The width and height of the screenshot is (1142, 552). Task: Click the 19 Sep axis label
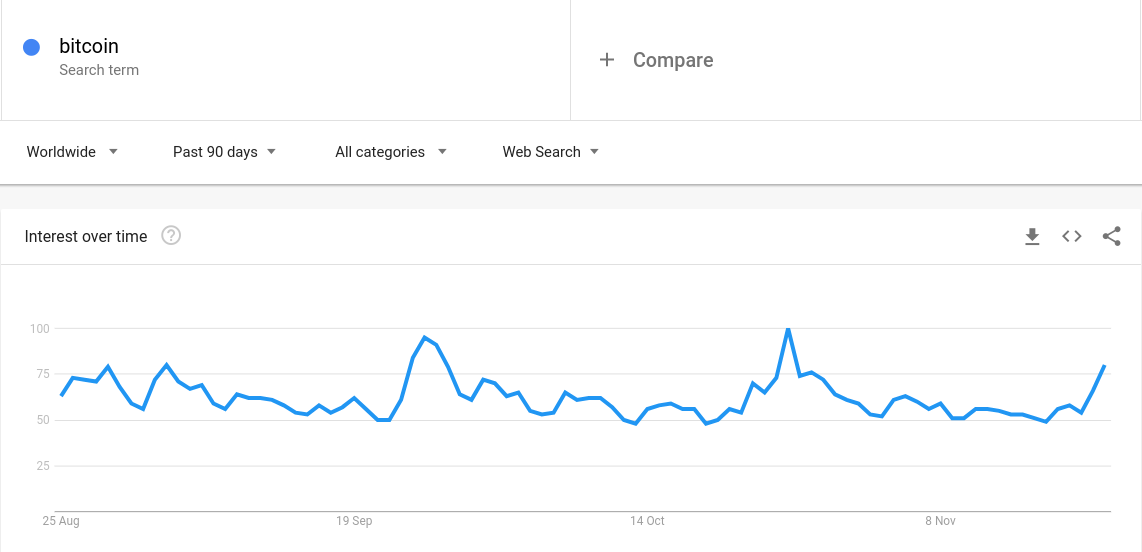354,521
